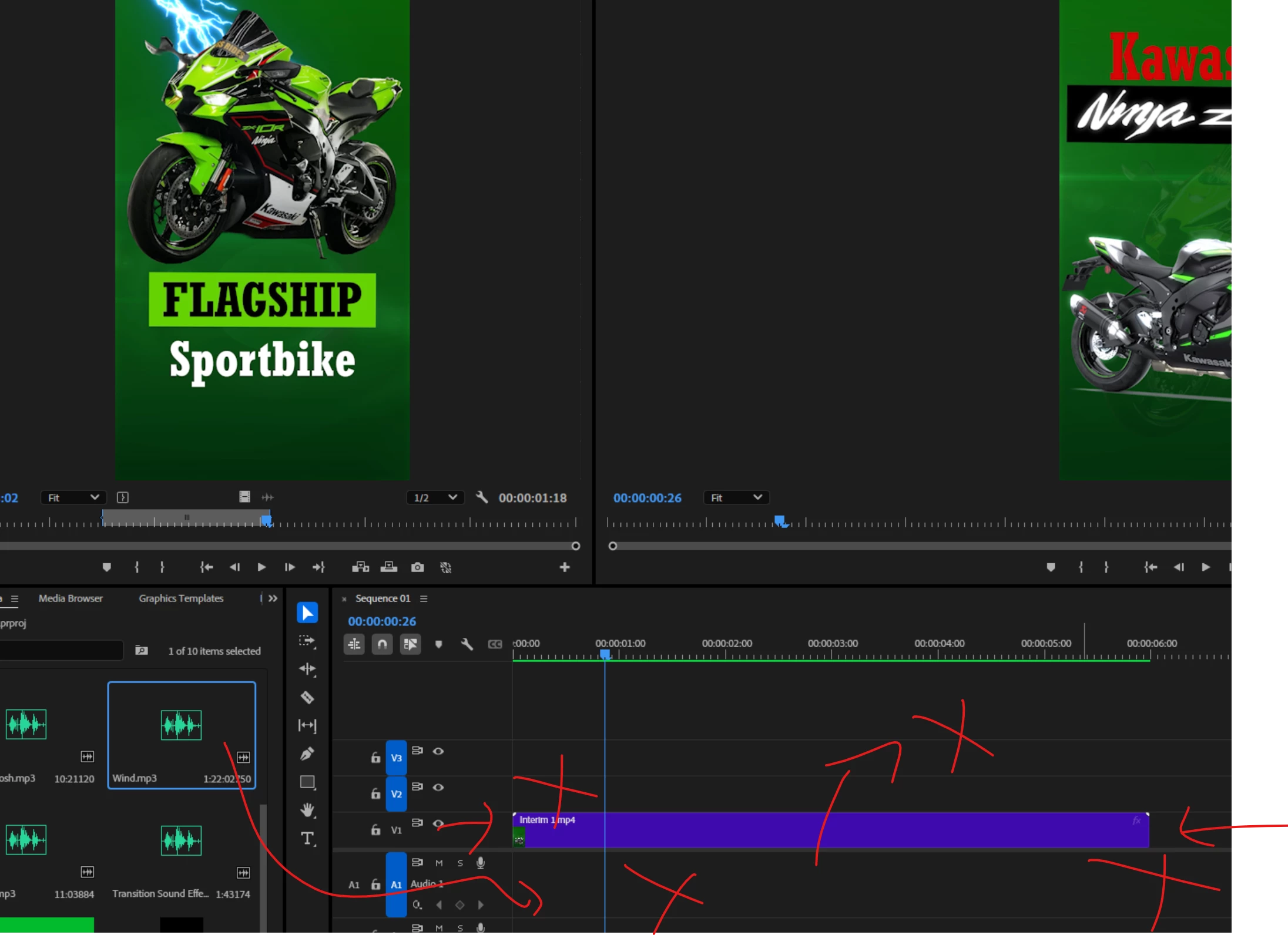Open timeline display settings wrench
Image resolution: width=1288 pixels, height=935 pixels.
(x=467, y=644)
